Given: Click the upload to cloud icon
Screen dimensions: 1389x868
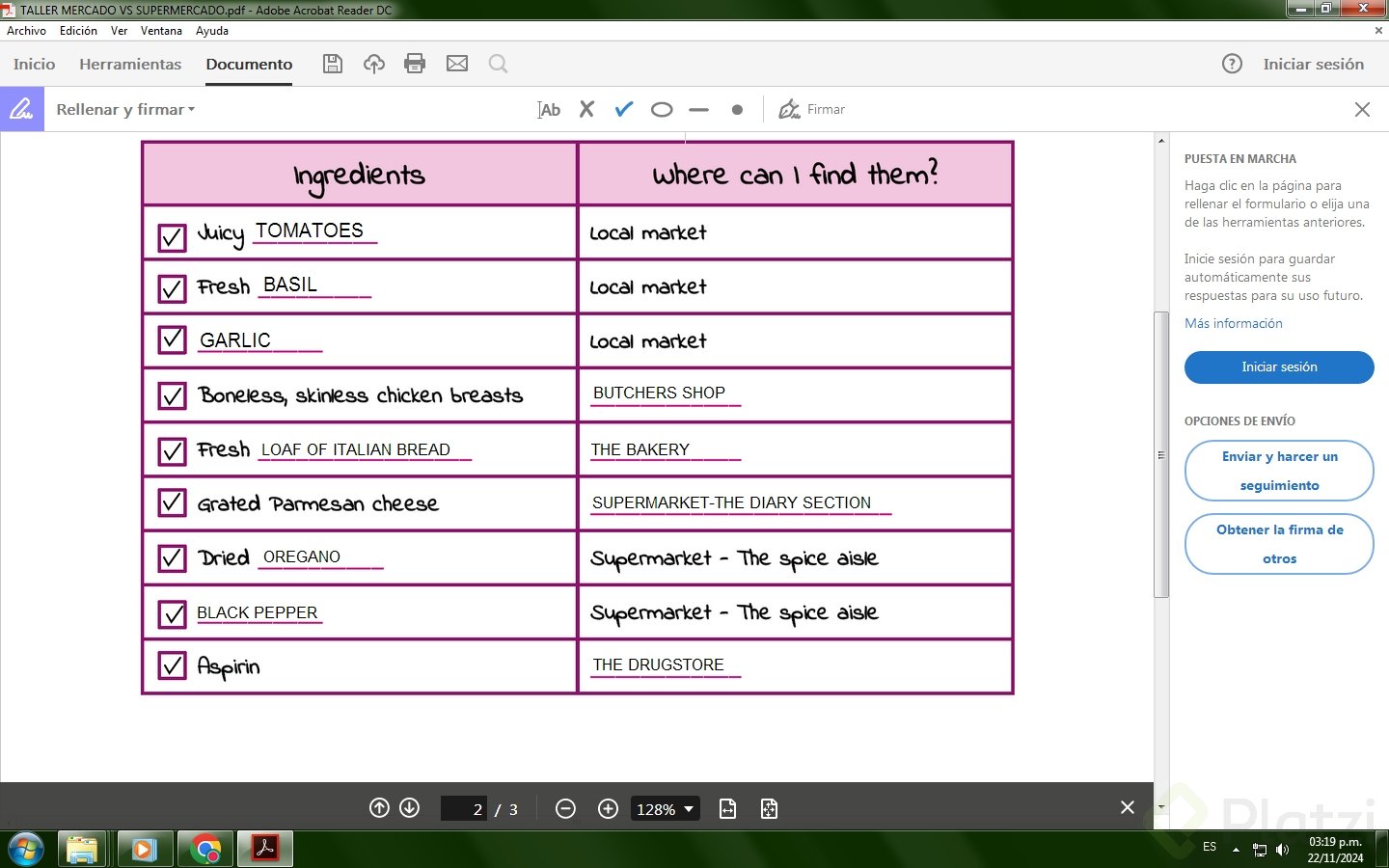Looking at the screenshot, I should (x=374, y=64).
